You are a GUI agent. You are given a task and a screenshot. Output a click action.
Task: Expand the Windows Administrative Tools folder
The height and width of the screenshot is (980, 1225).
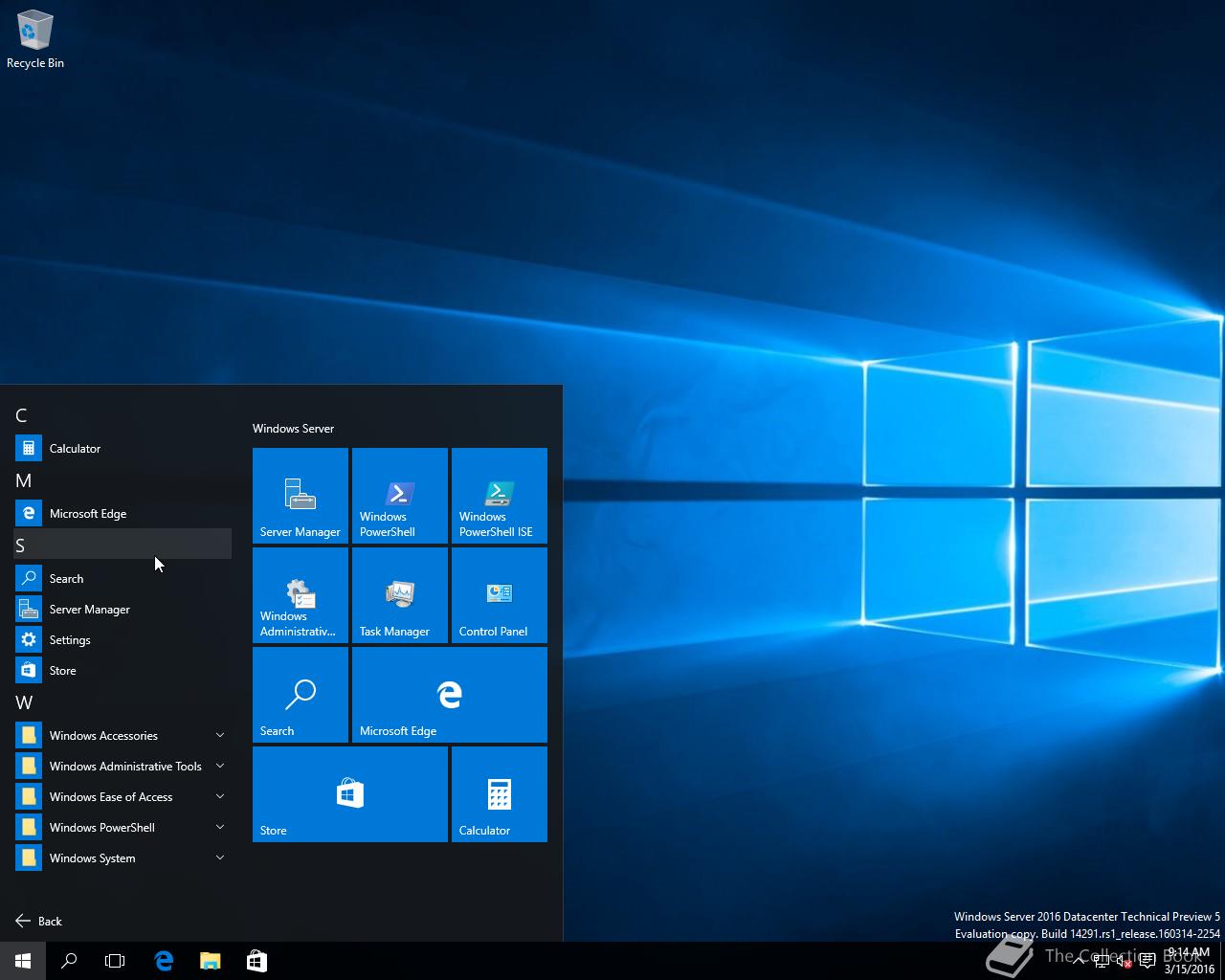pyautogui.click(x=122, y=766)
